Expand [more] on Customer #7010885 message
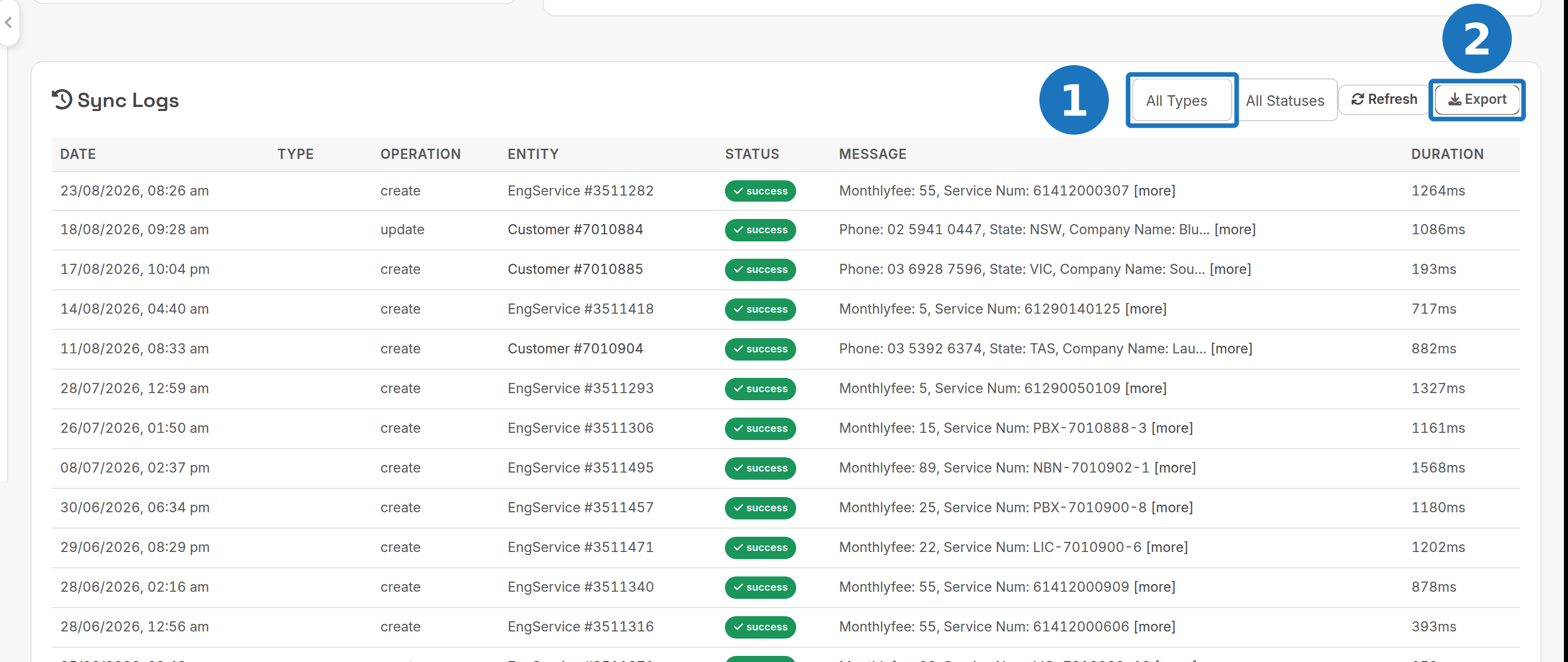Image resolution: width=1568 pixels, height=662 pixels. 1230,269
